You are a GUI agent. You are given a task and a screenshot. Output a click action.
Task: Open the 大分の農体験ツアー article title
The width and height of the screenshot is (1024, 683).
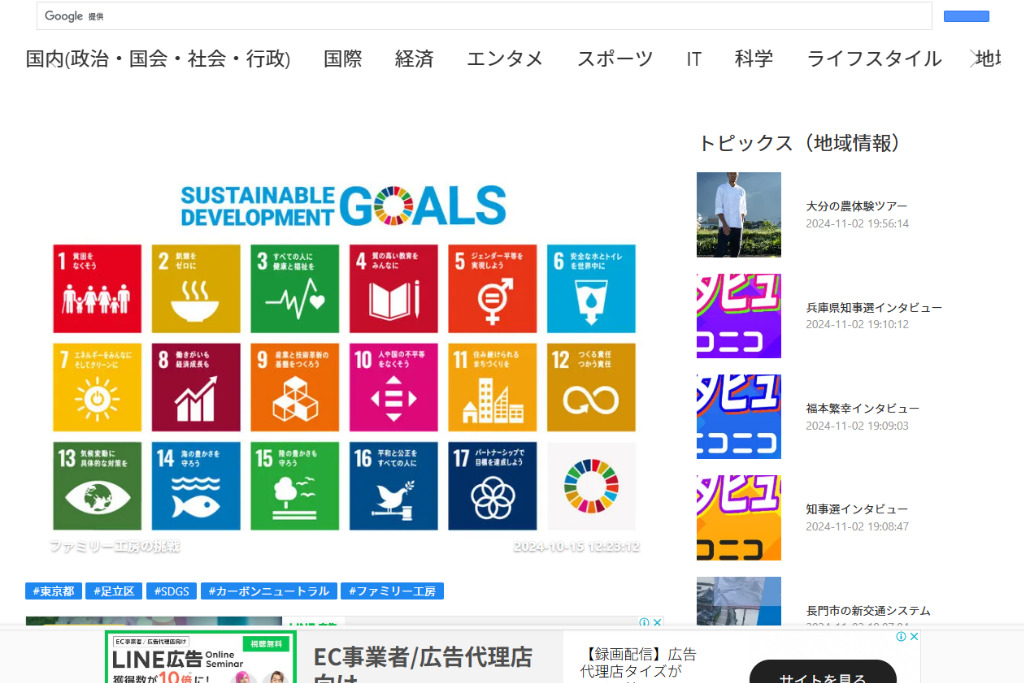[x=856, y=206]
